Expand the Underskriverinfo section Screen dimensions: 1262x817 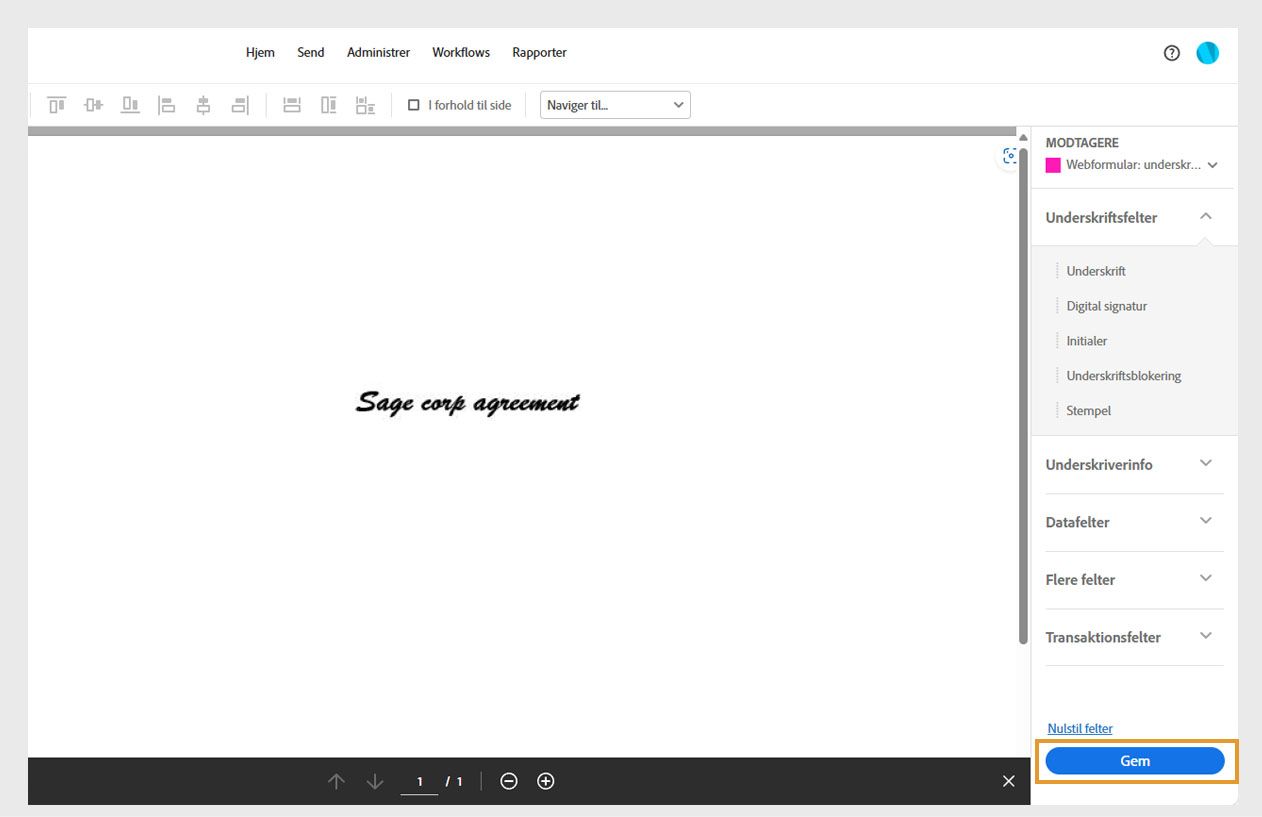[1206, 463]
